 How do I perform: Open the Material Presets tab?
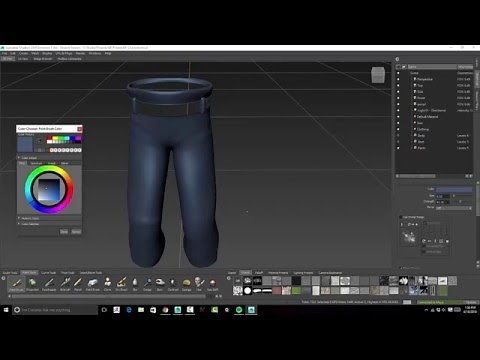[x=278, y=273]
